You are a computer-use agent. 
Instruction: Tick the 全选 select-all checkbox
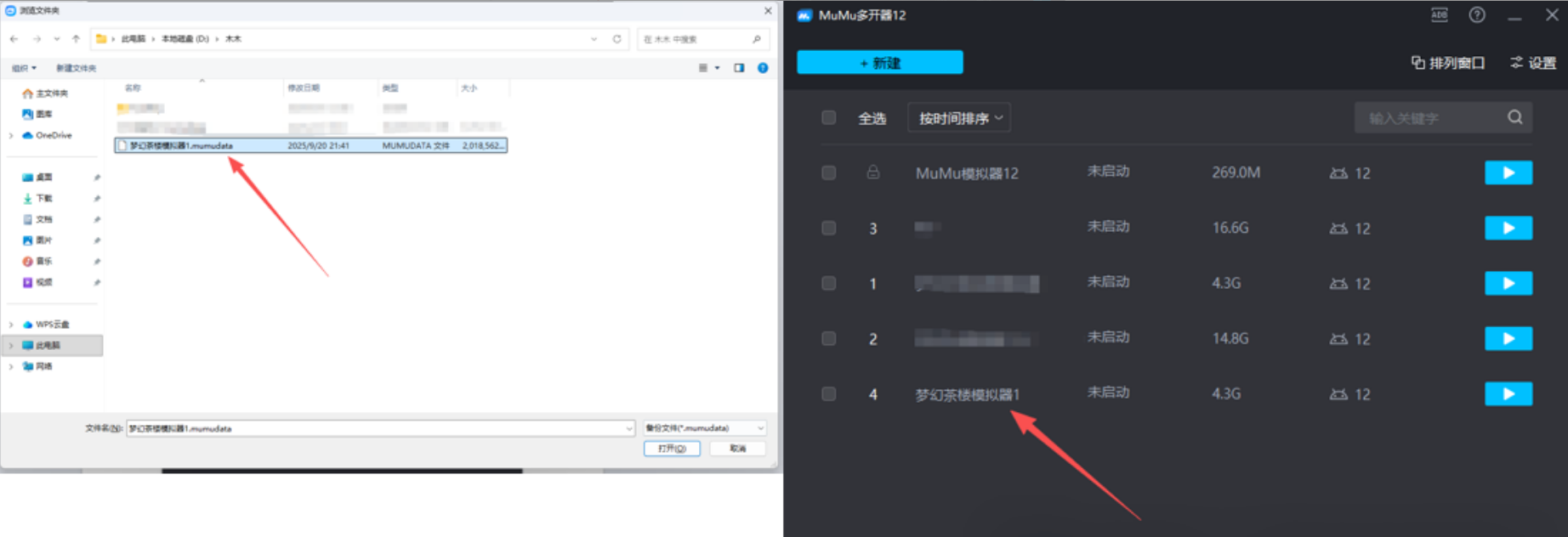[829, 118]
